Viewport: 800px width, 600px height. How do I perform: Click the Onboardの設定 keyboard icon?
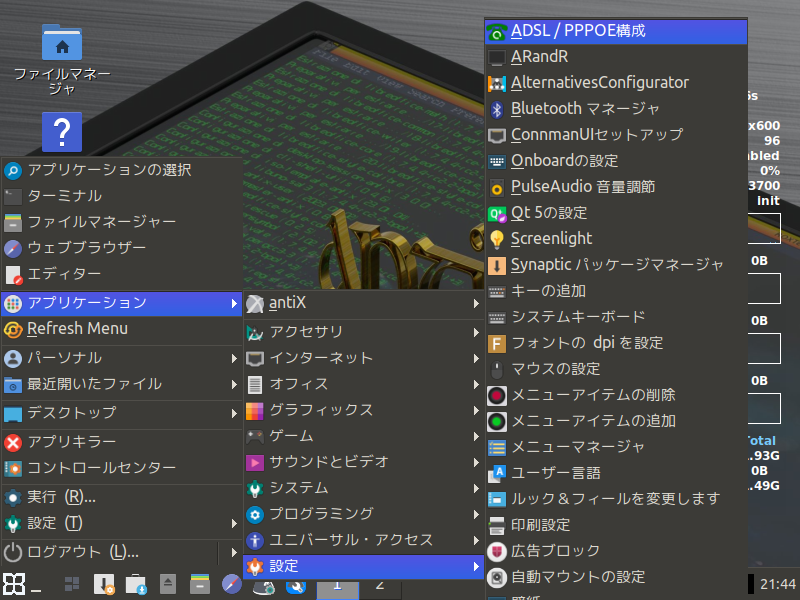tap(496, 161)
